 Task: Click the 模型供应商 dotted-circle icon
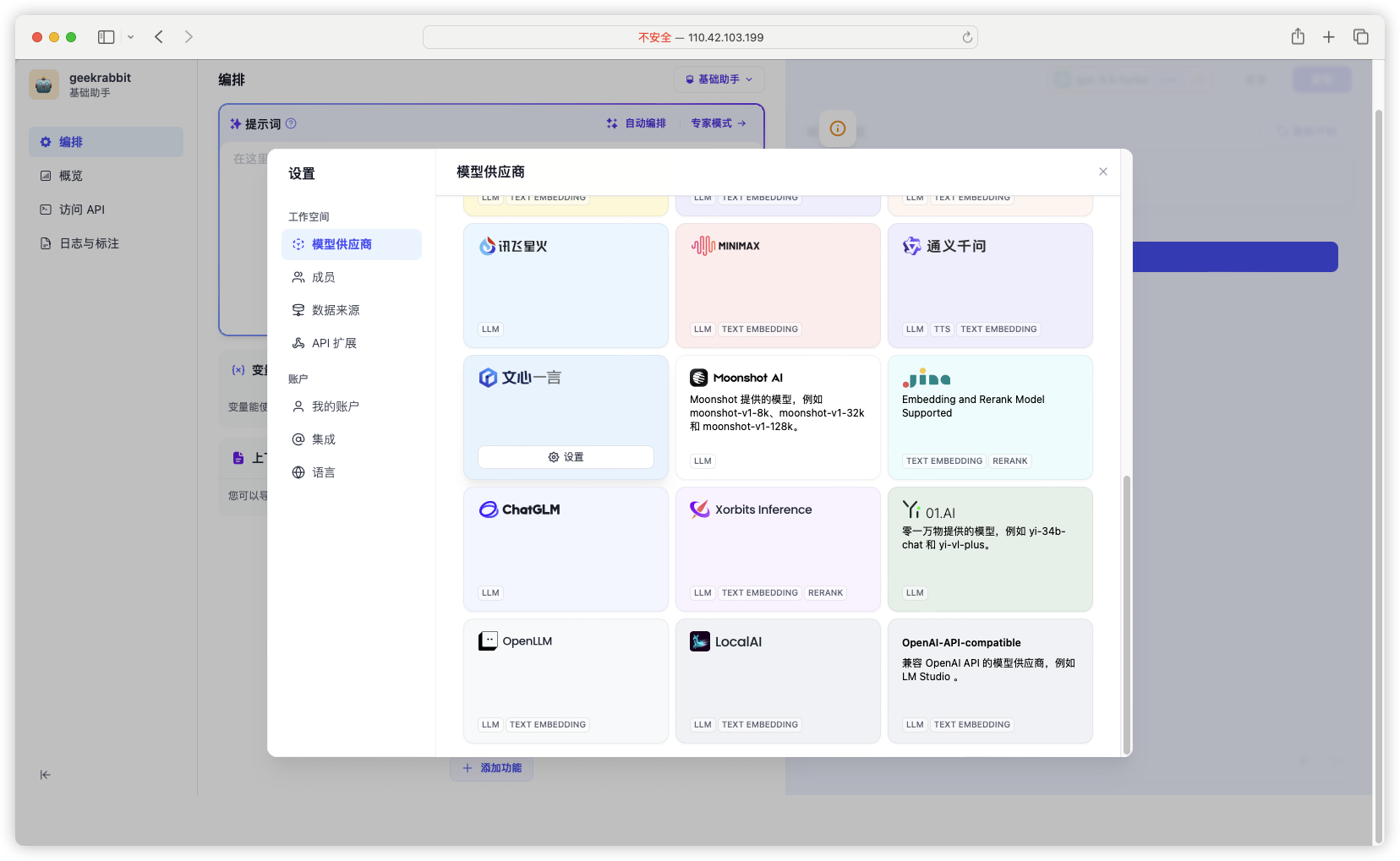click(x=298, y=244)
